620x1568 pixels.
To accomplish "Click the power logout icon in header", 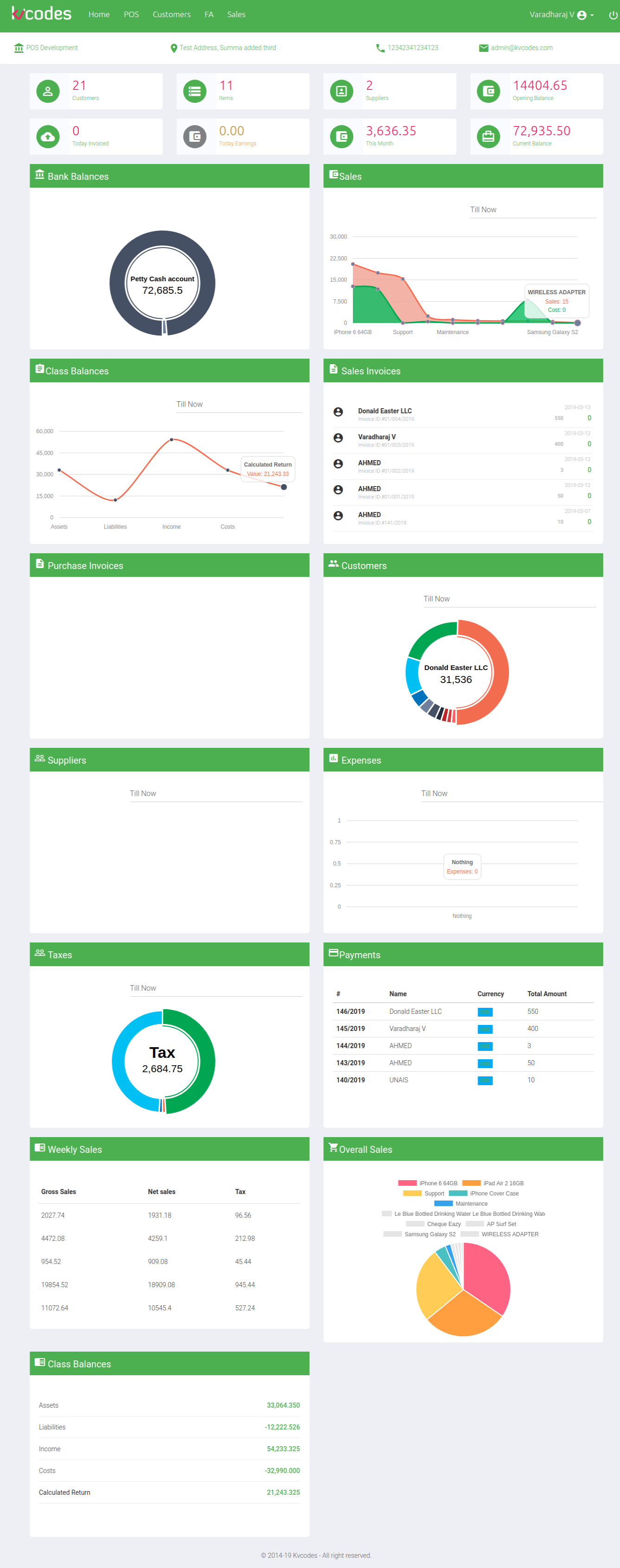I will coord(613,15).
